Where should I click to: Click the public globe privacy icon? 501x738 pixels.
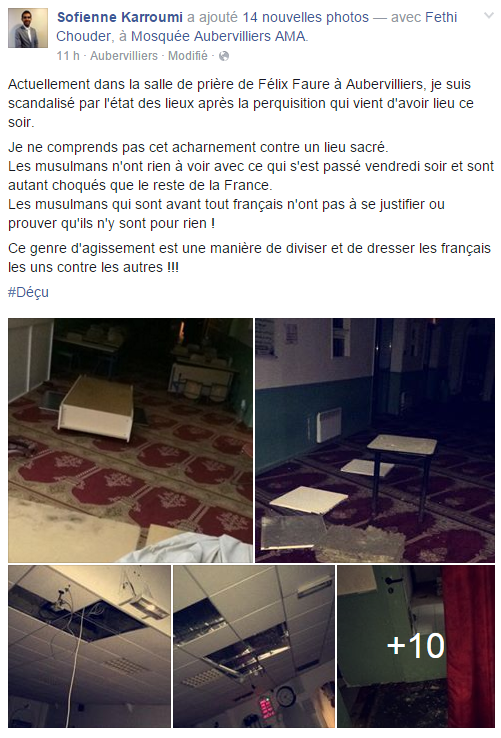pyautogui.click(x=224, y=56)
